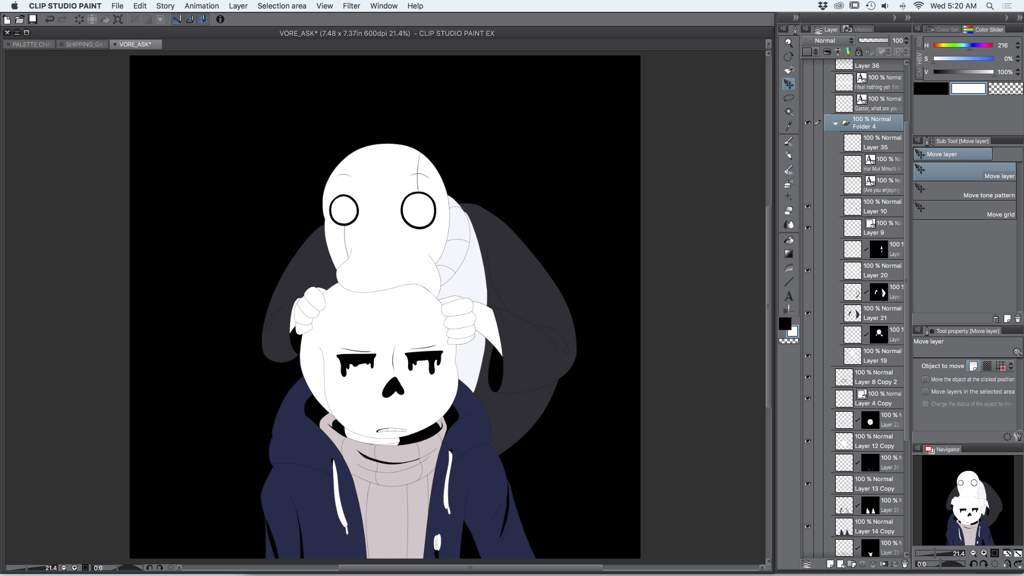This screenshot has width=1024, height=576.
Task: Click the layer opacity stepper beside 100
Action: [x=908, y=40]
